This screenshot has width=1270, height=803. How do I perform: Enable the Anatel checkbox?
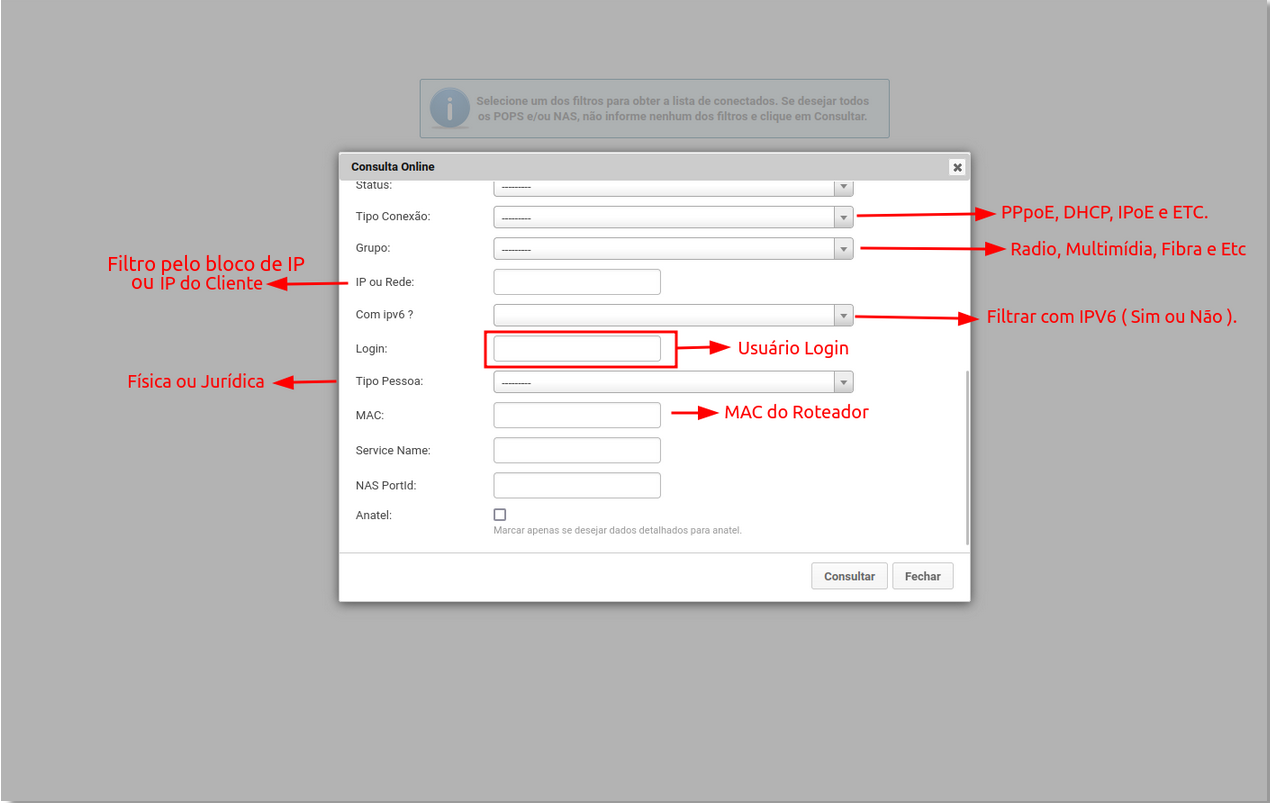click(500, 514)
